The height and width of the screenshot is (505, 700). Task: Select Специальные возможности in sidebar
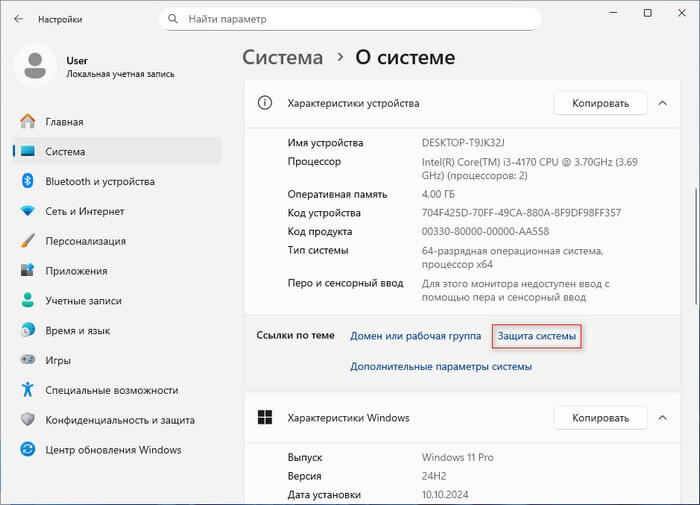pyautogui.click(x=111, y=390)
